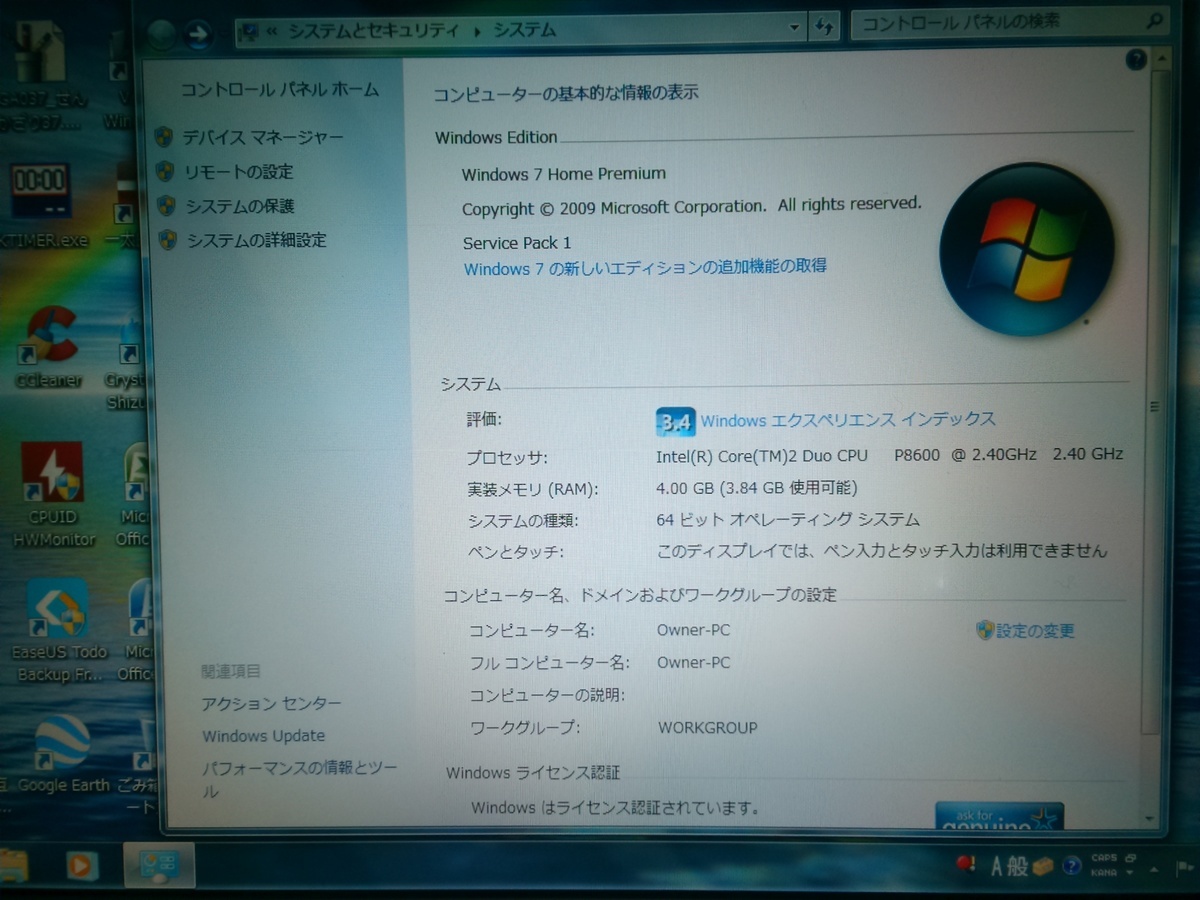Click the Explorer folder taskbar icon
The height and width of the screenshot is (900, 1200).
[x=14, y=865]
